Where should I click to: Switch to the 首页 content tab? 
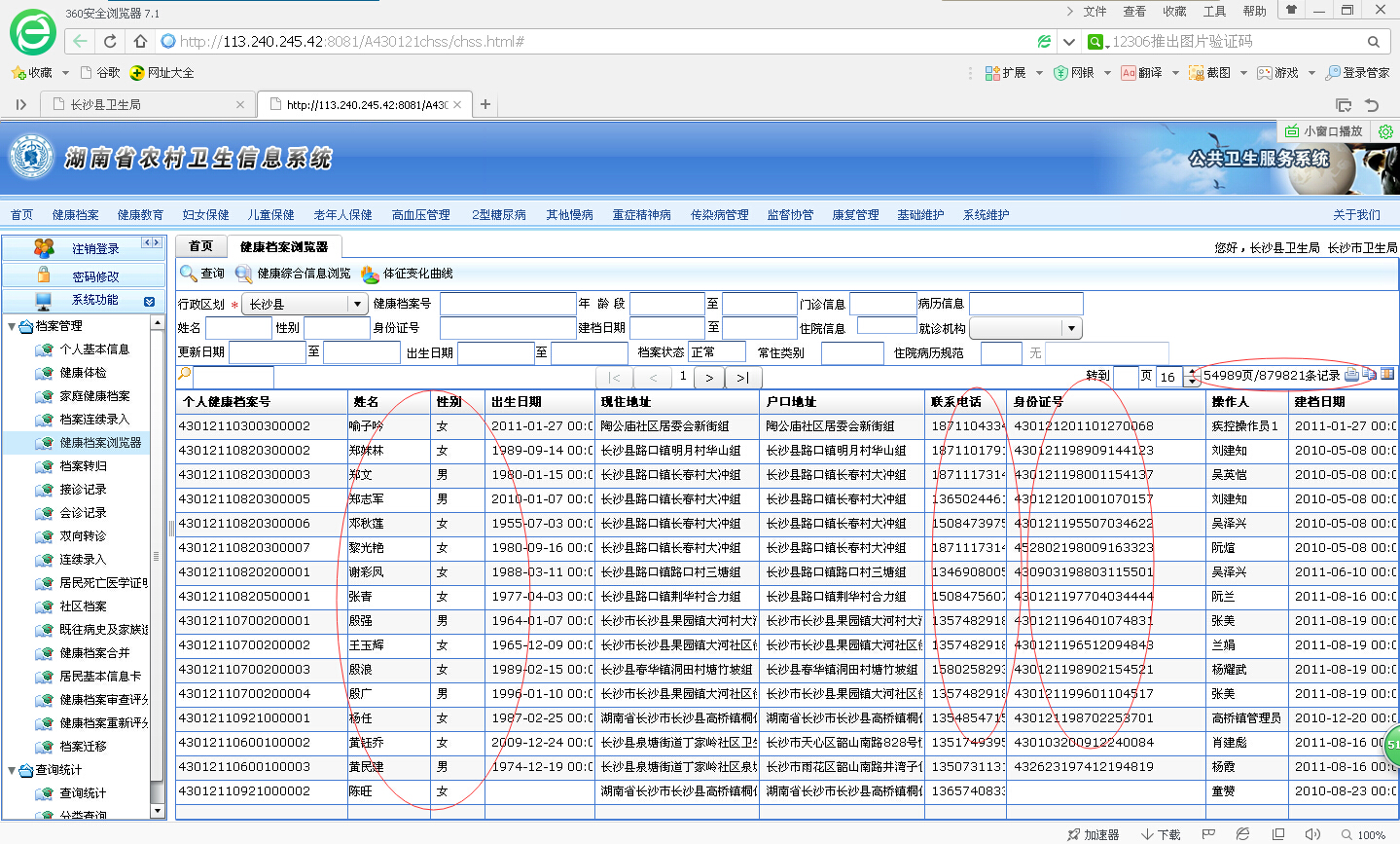tap(200, 246)
